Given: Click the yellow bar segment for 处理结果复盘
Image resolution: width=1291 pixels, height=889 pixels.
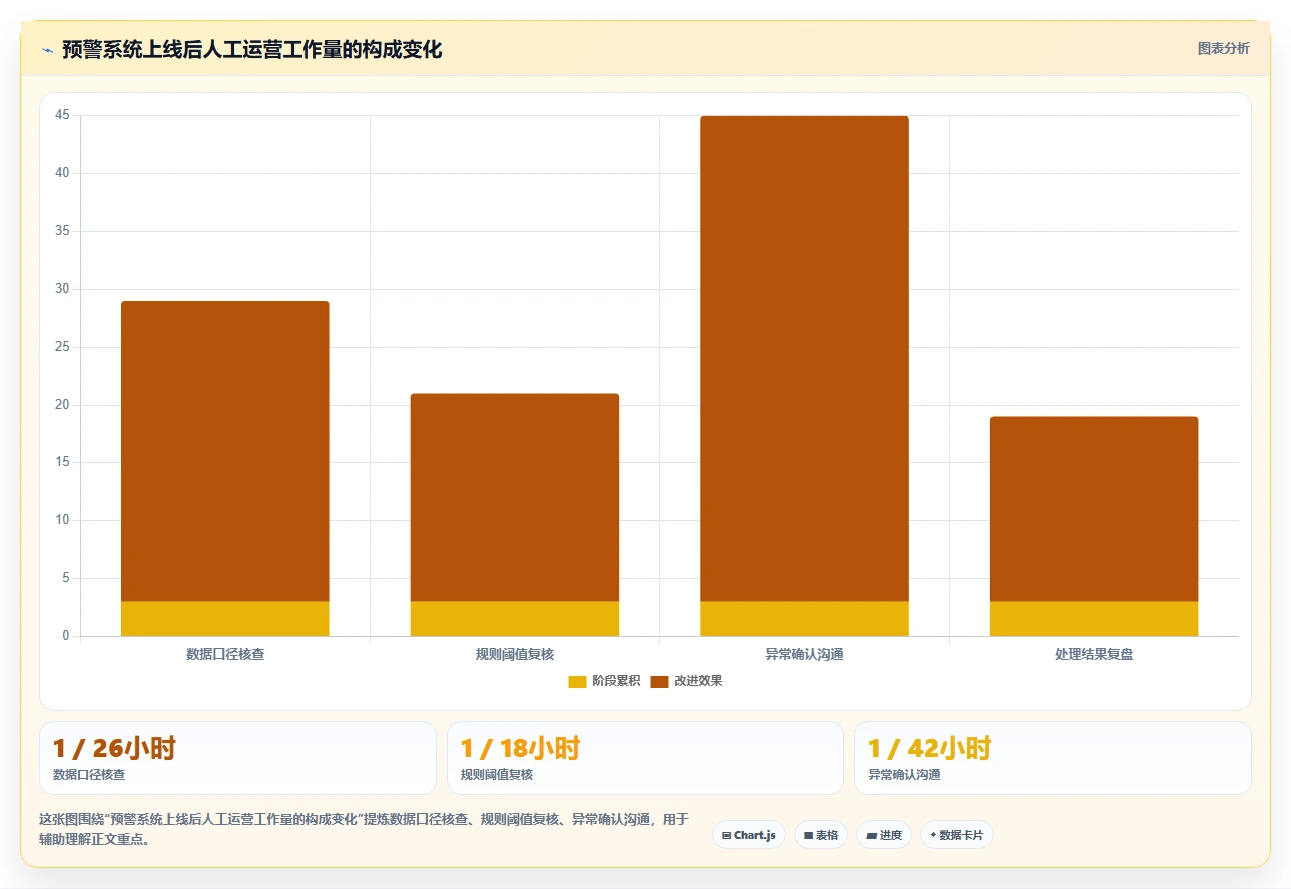Looking at the screenshot, I should click(1094, 618).
